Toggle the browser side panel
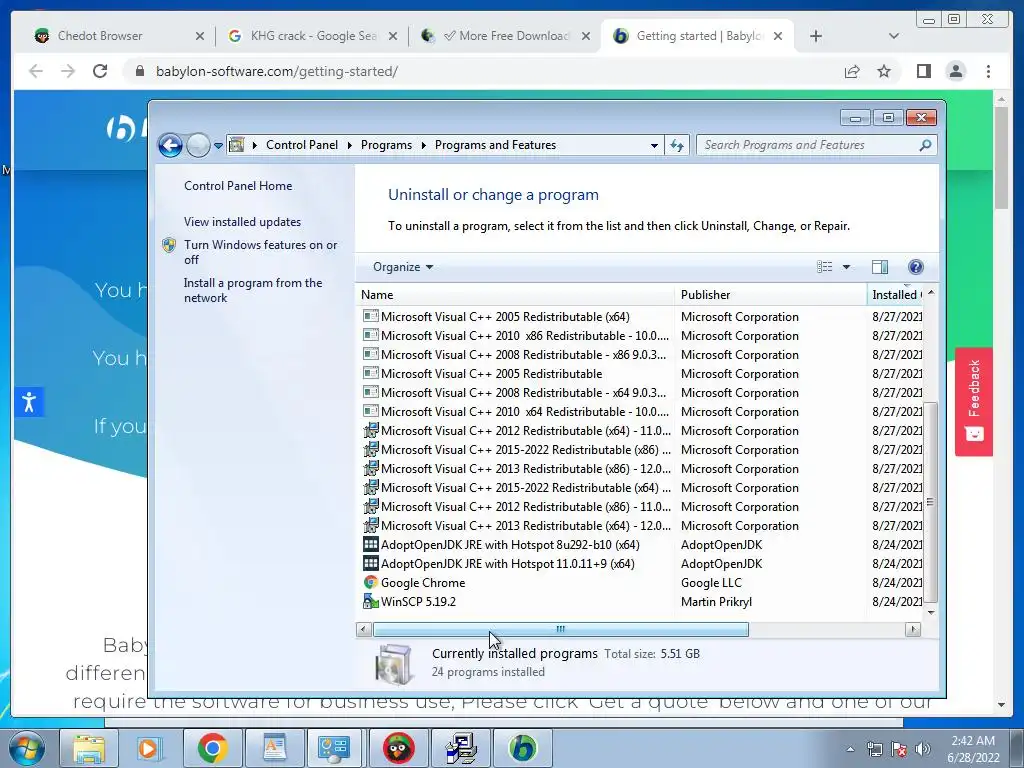Image resolution: width=1024 pixels, height=768 pixels. (x=923, y=71)
